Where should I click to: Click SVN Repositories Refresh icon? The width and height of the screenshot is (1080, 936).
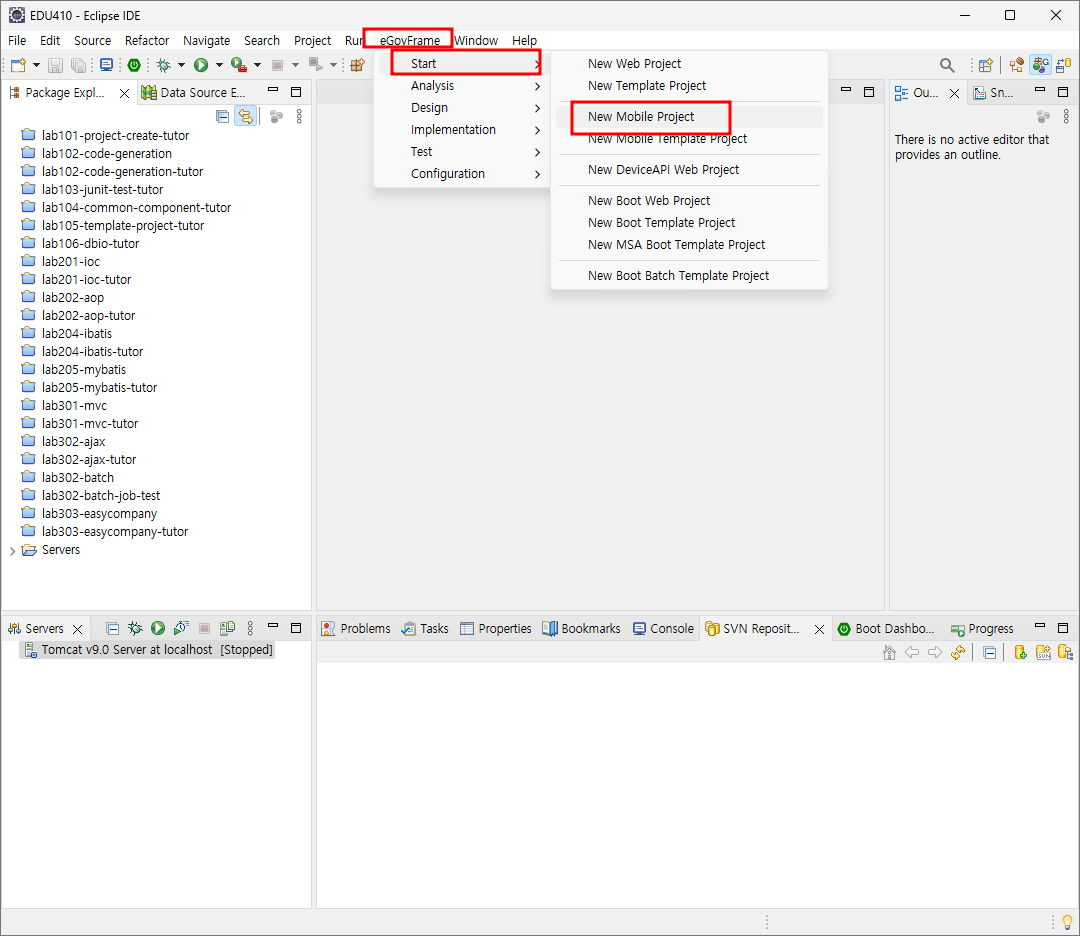point(957,652)
